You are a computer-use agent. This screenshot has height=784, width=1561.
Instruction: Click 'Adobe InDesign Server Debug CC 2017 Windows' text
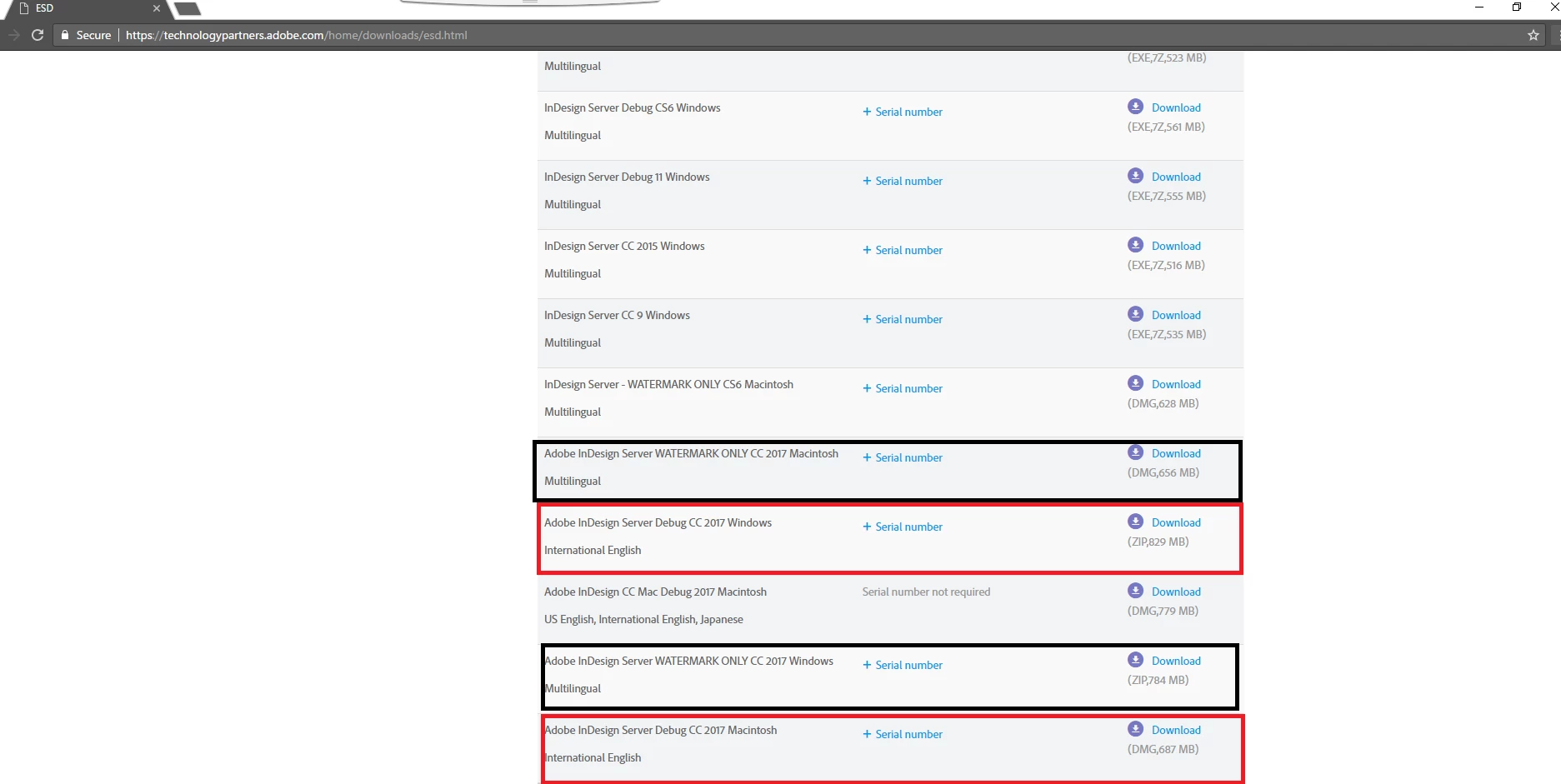tap(658, 522)
